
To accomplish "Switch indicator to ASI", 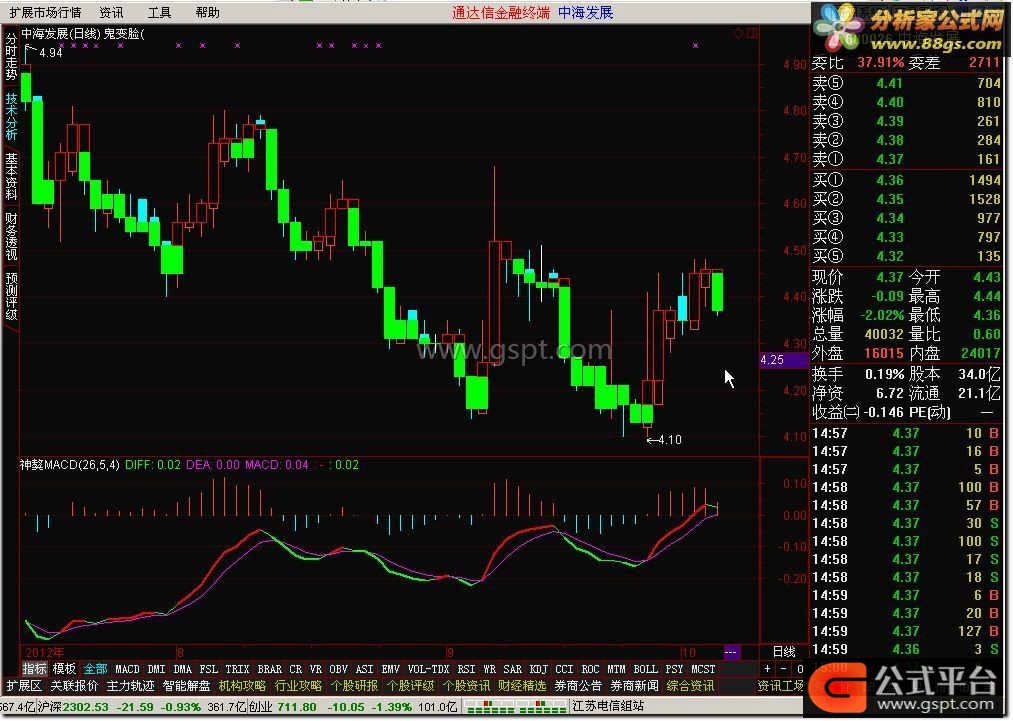I will coord(364,669).
